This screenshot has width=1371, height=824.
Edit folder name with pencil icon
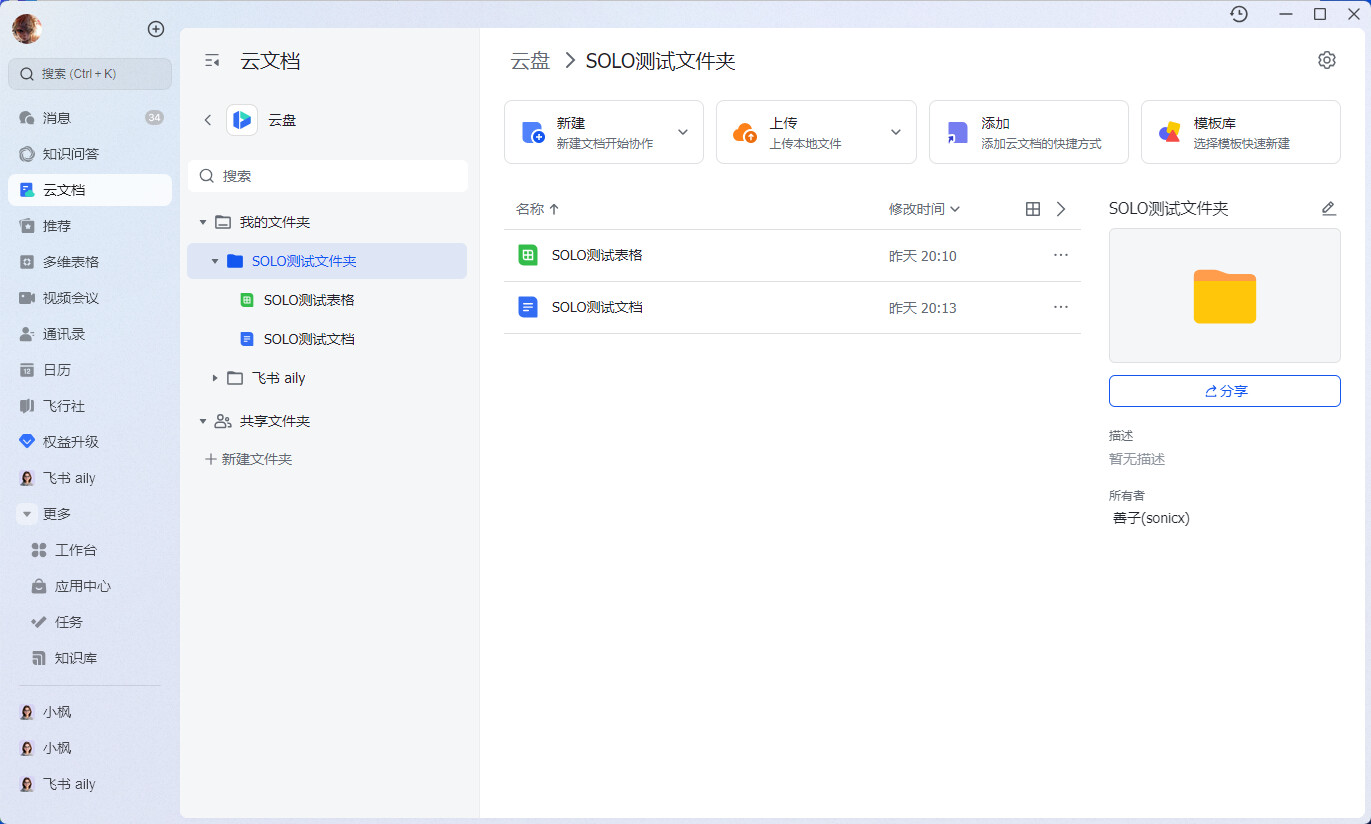coord(1328,208)
